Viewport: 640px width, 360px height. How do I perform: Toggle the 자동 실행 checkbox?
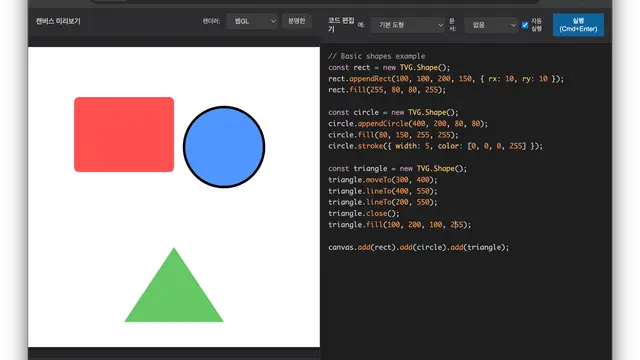tap(525, 25)
